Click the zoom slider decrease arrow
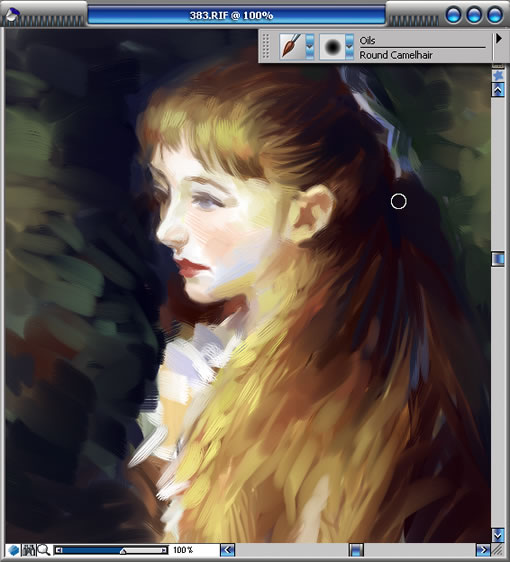 58,550
